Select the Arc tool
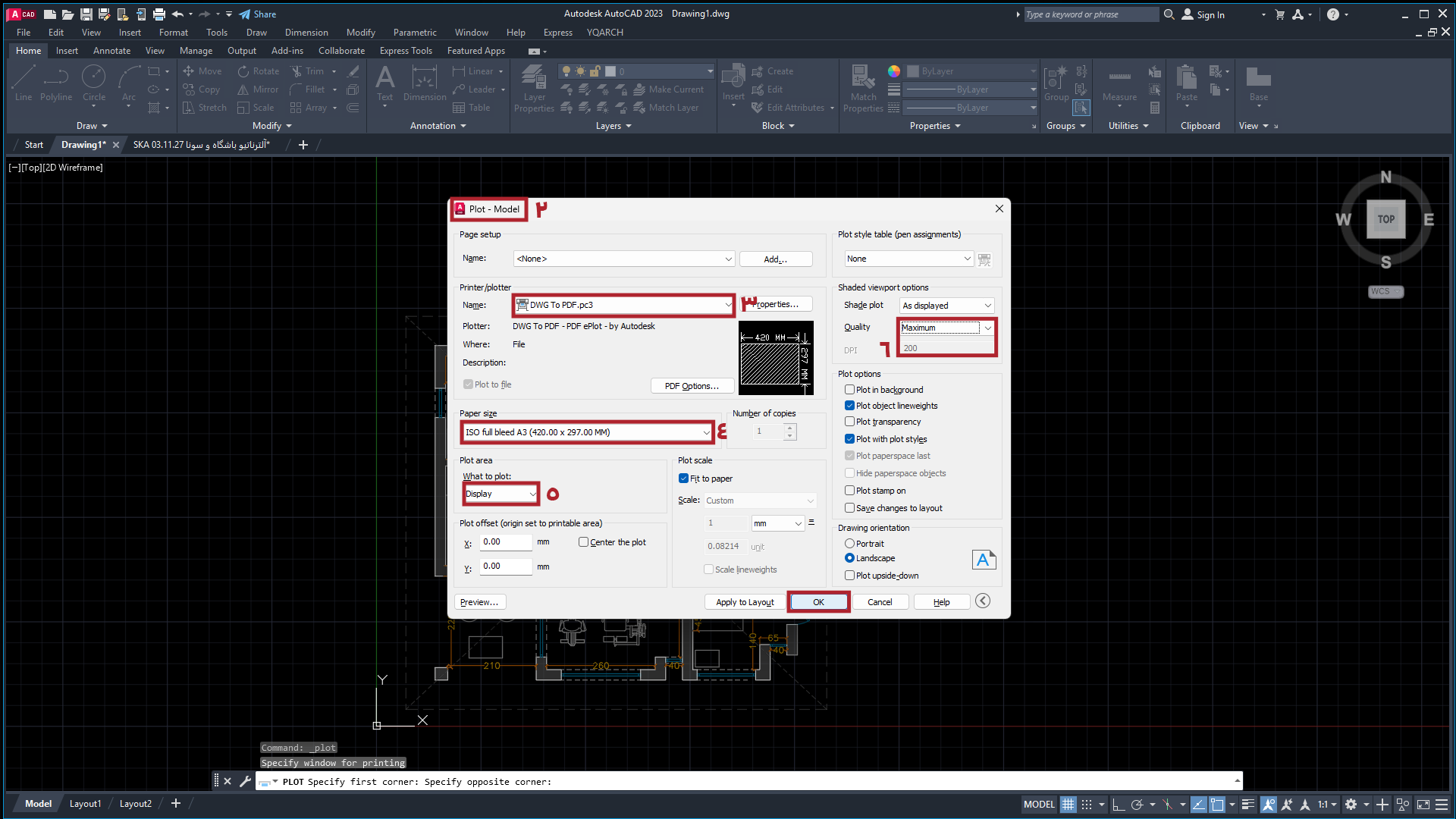1456x819 pixels. tap(129, 83)
